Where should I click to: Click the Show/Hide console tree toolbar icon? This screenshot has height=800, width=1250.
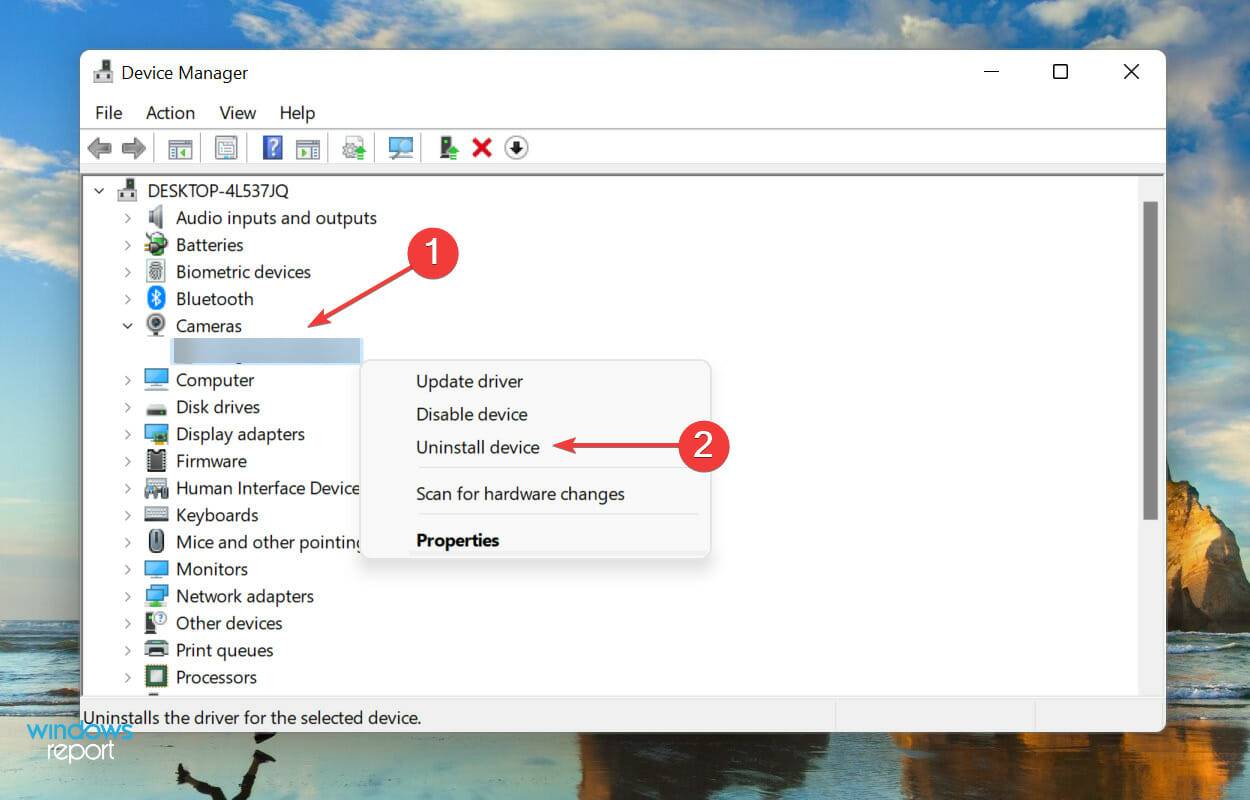[181, 148]
